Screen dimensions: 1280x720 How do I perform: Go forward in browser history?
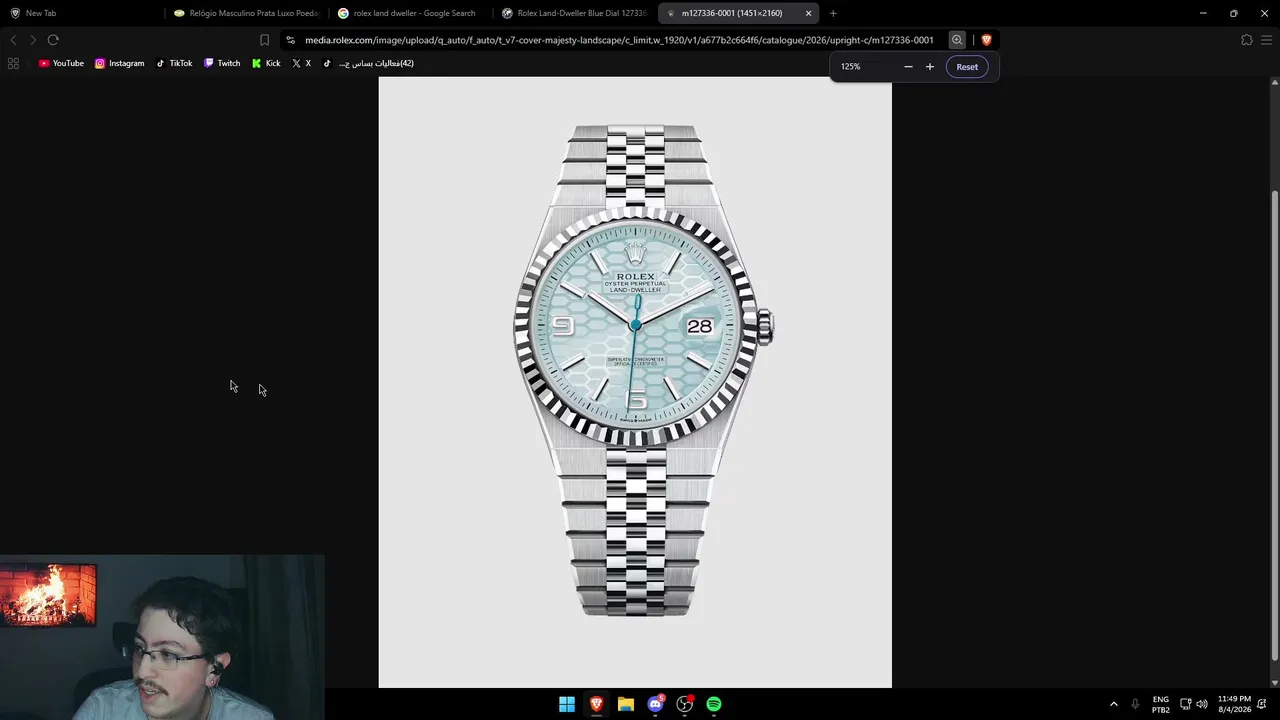point(33,40)
